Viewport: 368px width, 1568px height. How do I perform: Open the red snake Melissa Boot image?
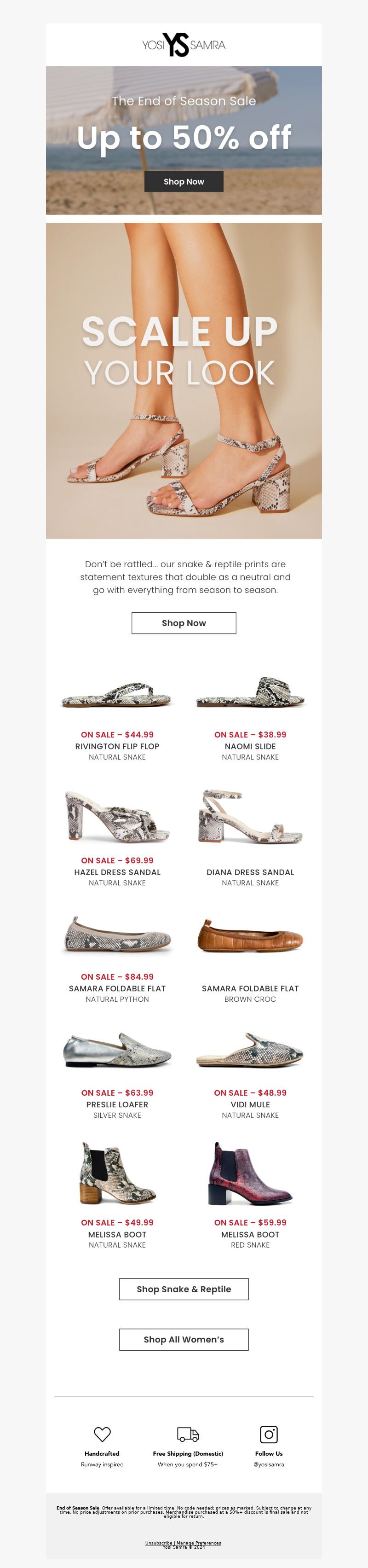250,1173
